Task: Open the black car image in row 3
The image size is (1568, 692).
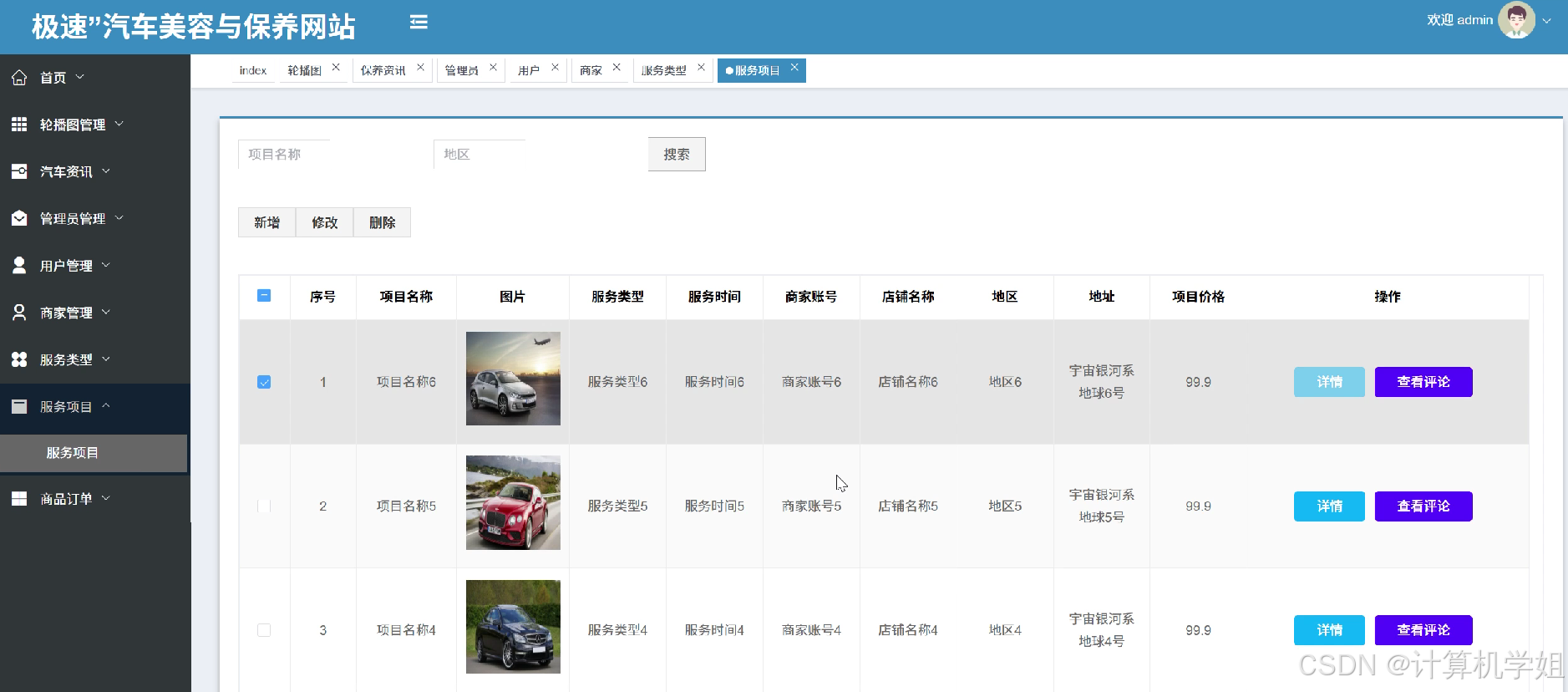Action: [513, 627]
